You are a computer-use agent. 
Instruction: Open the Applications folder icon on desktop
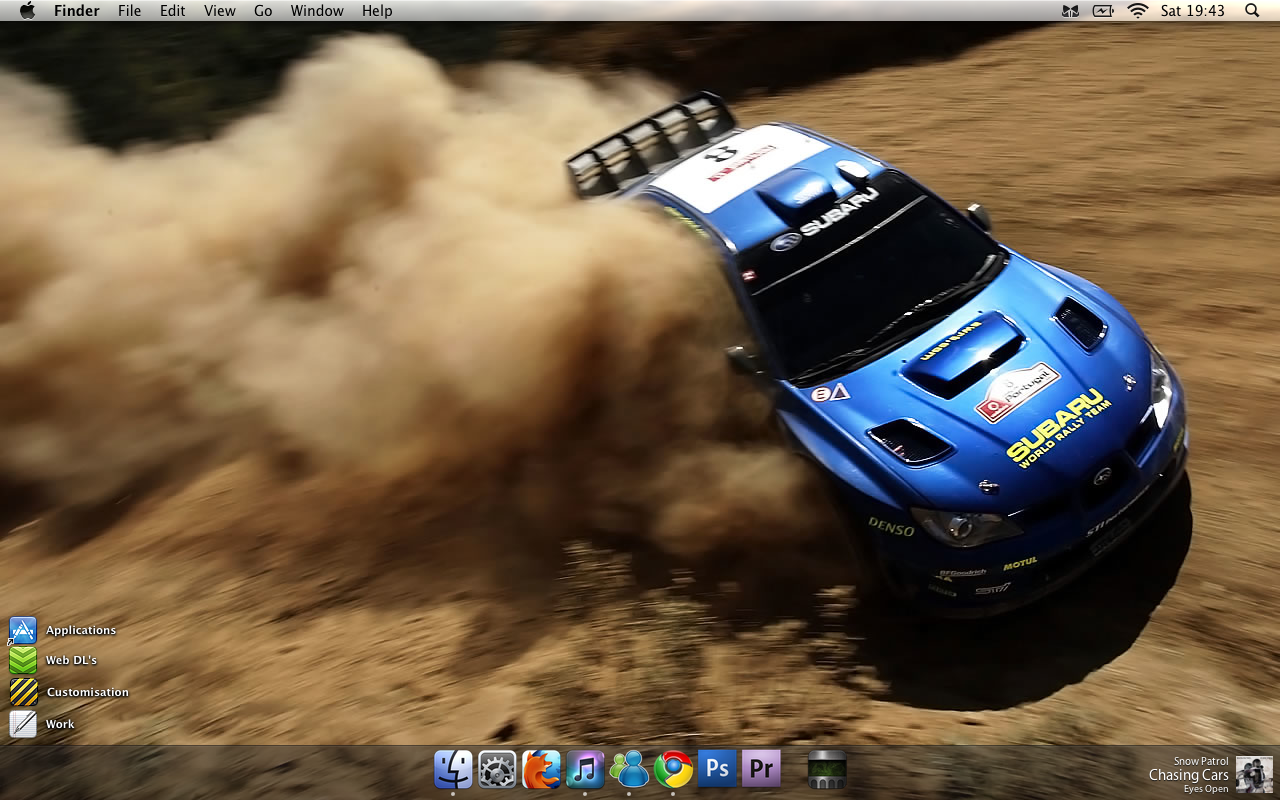23,630
